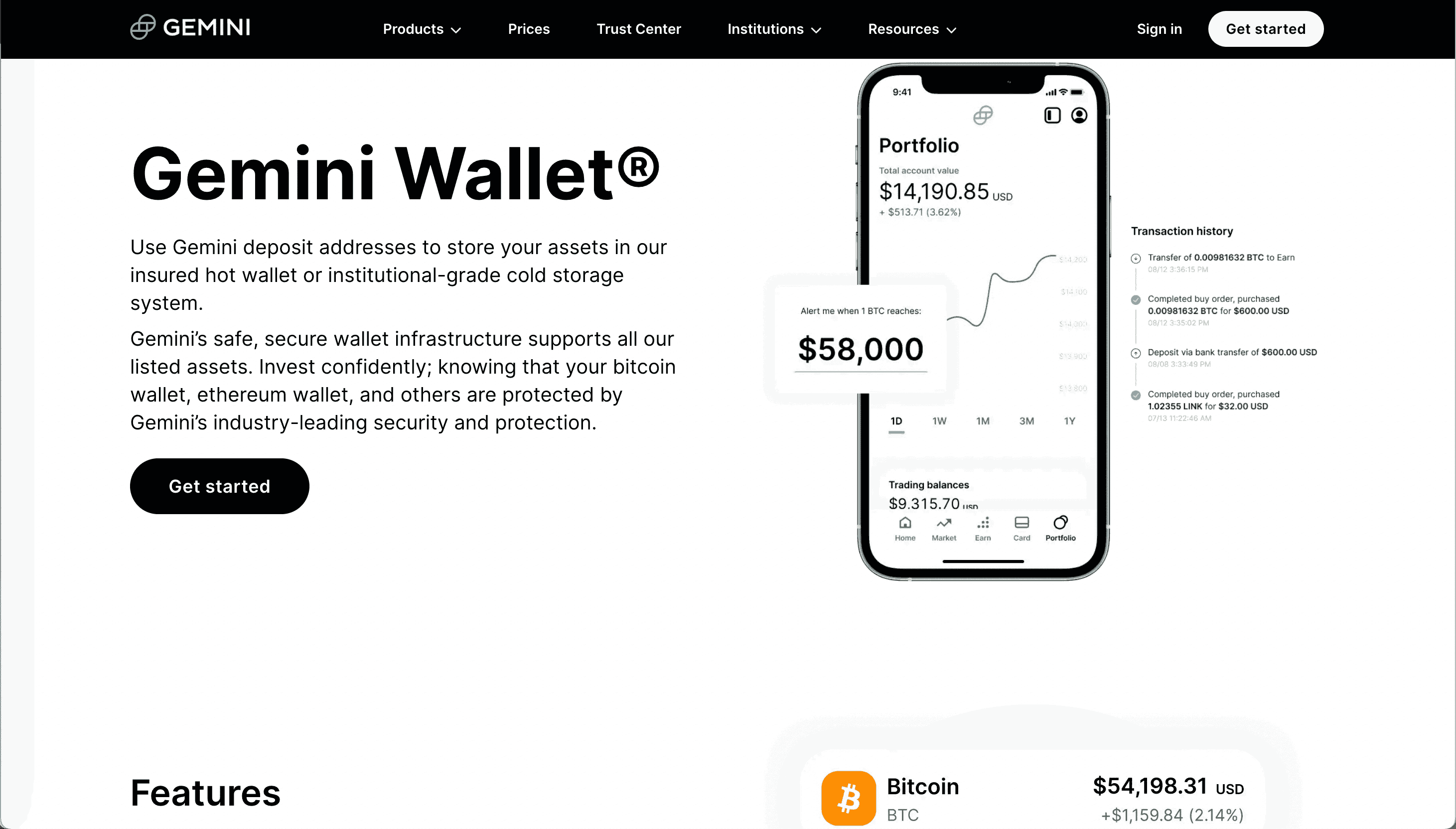The width and height of the screenshot is (1456, 829).
Task: Expand the Resources dropdown menu
Action: point(910,29)
